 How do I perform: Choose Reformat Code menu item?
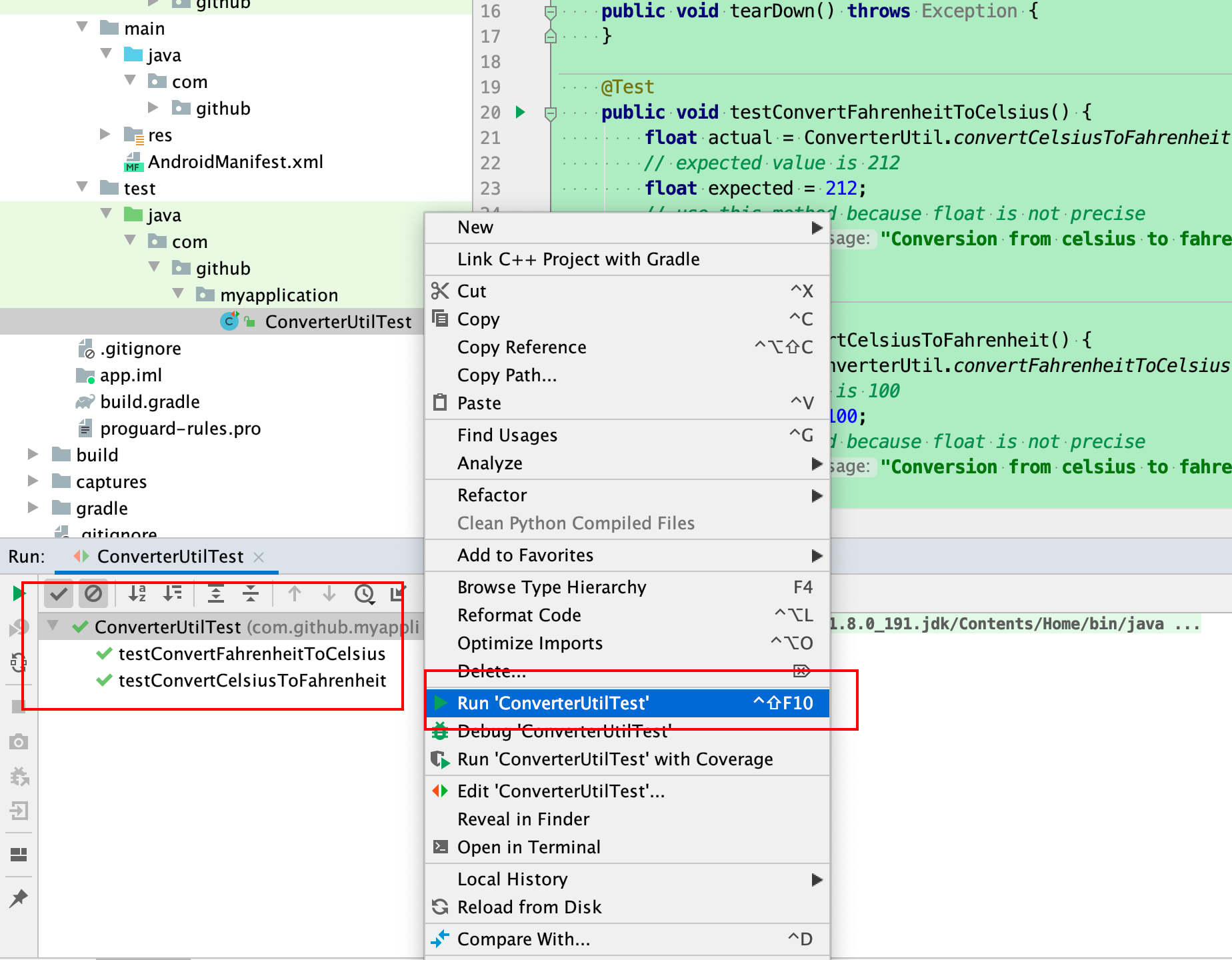point(627,615)
